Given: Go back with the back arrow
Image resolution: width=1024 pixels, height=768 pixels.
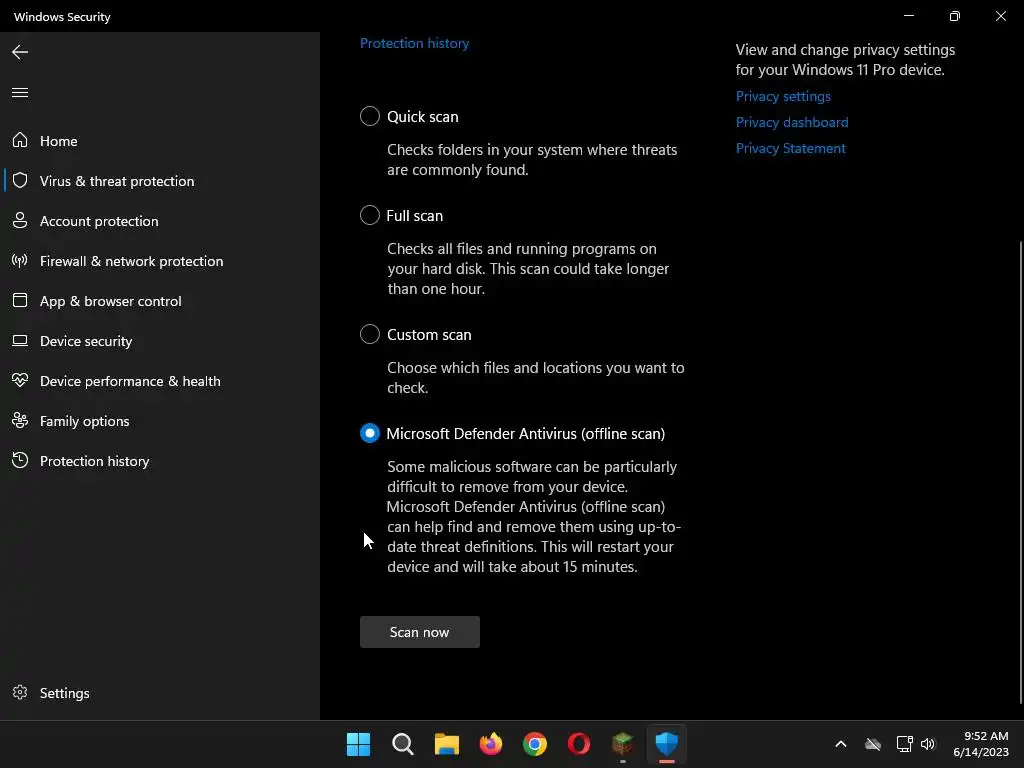Looking at the screenshot, I should (20, 52).
